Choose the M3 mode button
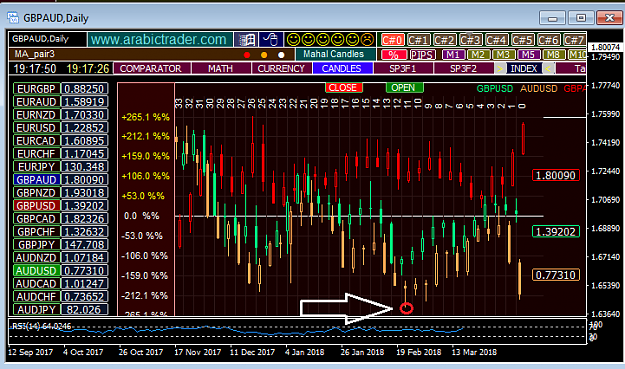 pyautogui.click(x=503, y=55)
